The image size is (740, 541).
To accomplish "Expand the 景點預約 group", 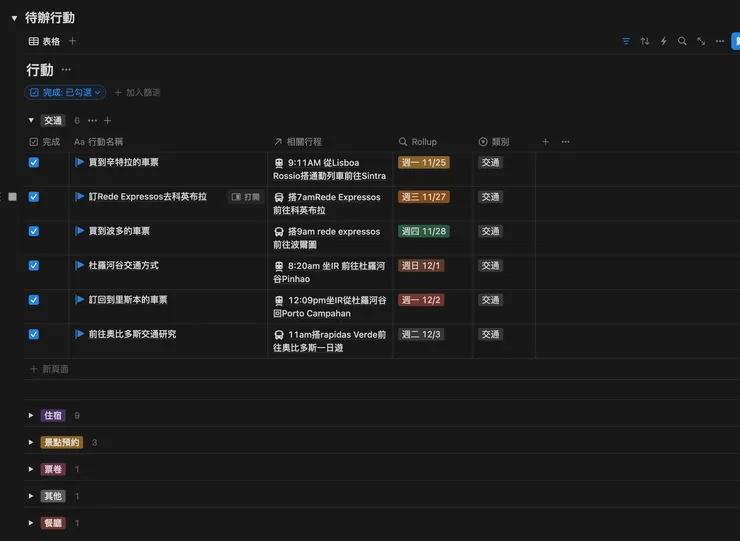I will [x=31, y=442].
